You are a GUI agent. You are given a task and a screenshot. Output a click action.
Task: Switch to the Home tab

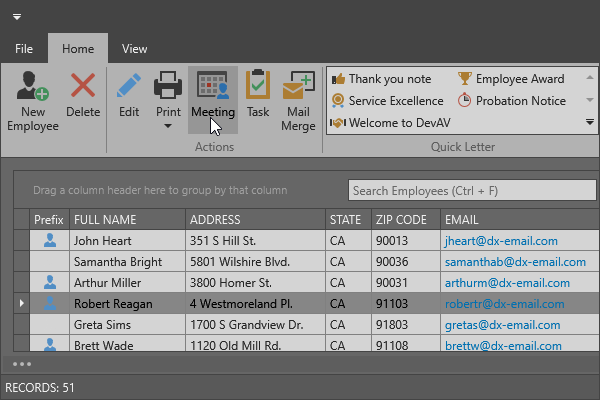pyautogui.click(x=78, y=49)
